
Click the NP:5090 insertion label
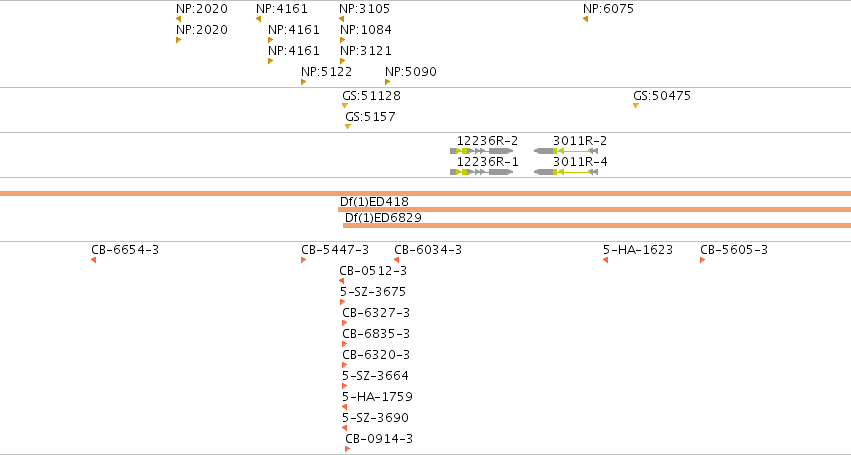click(x=411, y=72)
